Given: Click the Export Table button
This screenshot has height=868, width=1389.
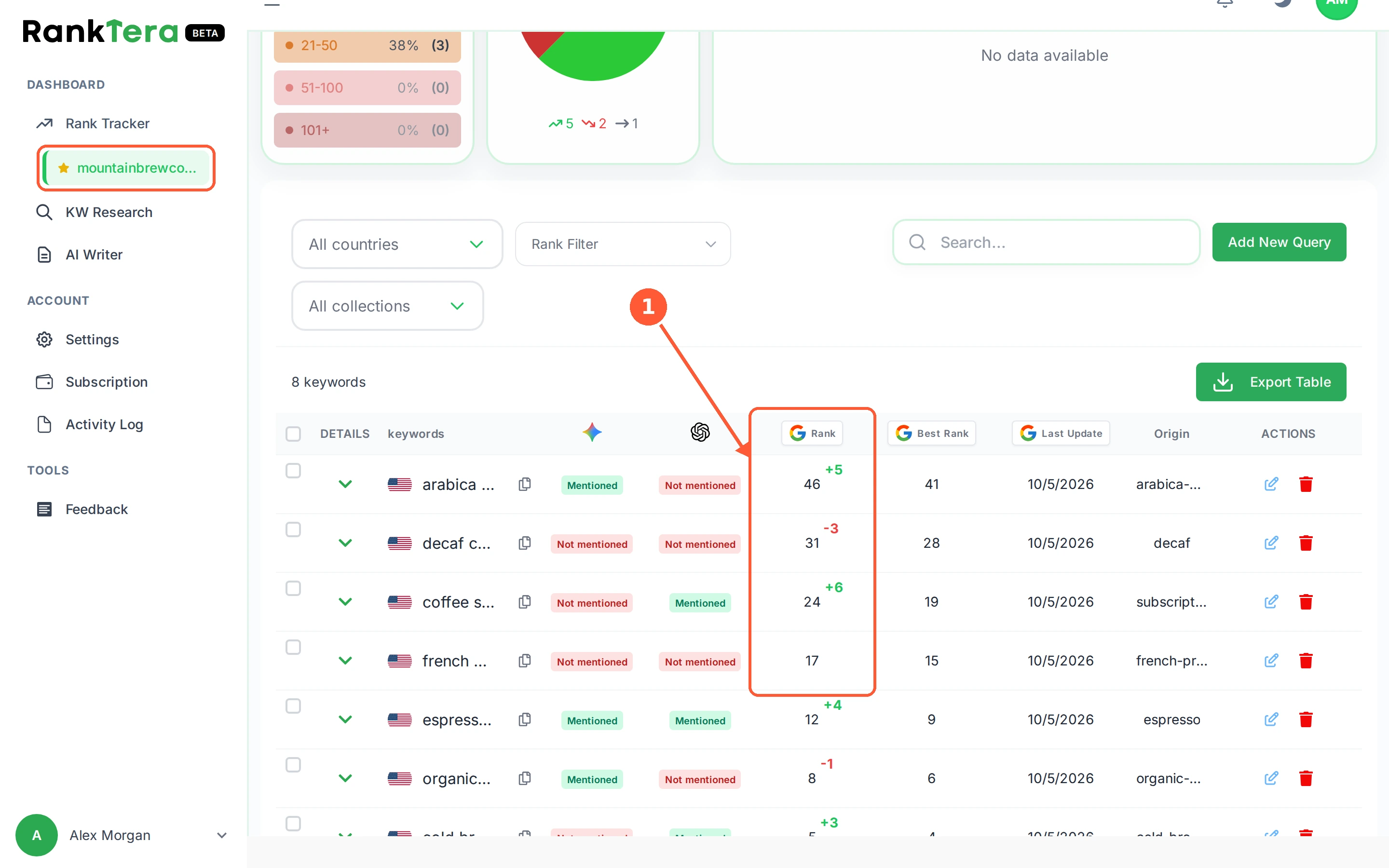Looking at the screenshot, I should coord(1271,382).
